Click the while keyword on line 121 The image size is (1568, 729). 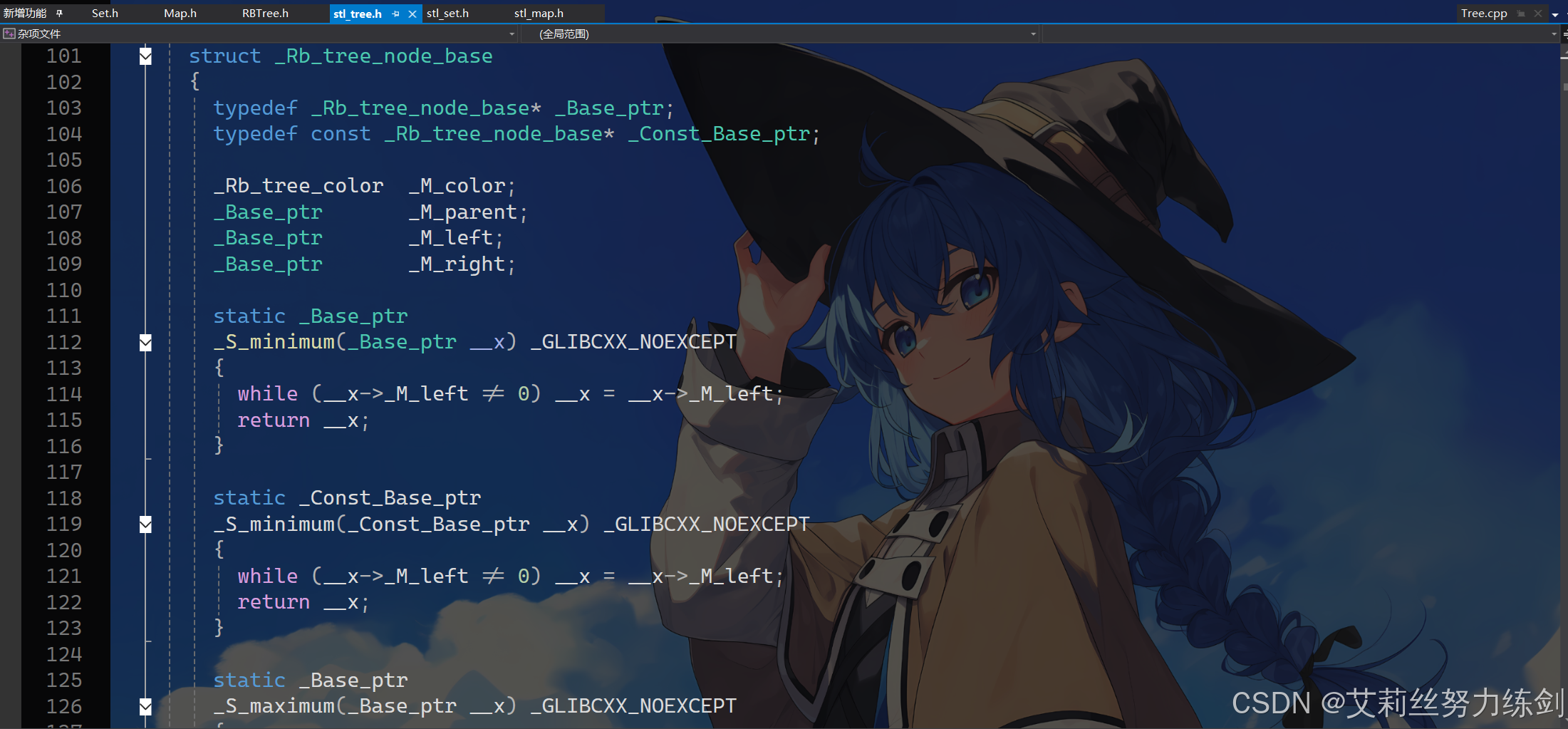click(x=268, y=576)
